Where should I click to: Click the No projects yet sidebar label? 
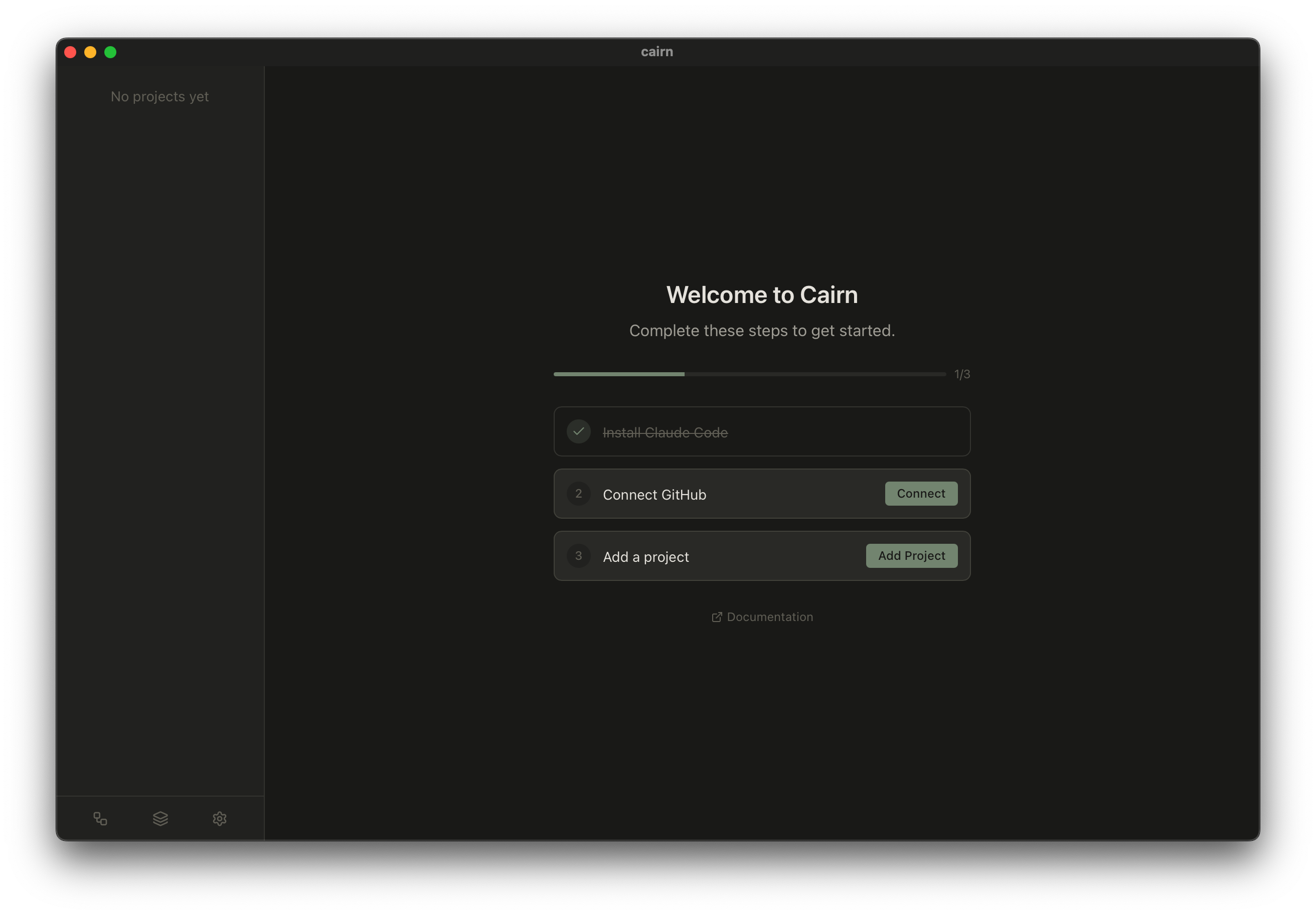click(160, 96)
